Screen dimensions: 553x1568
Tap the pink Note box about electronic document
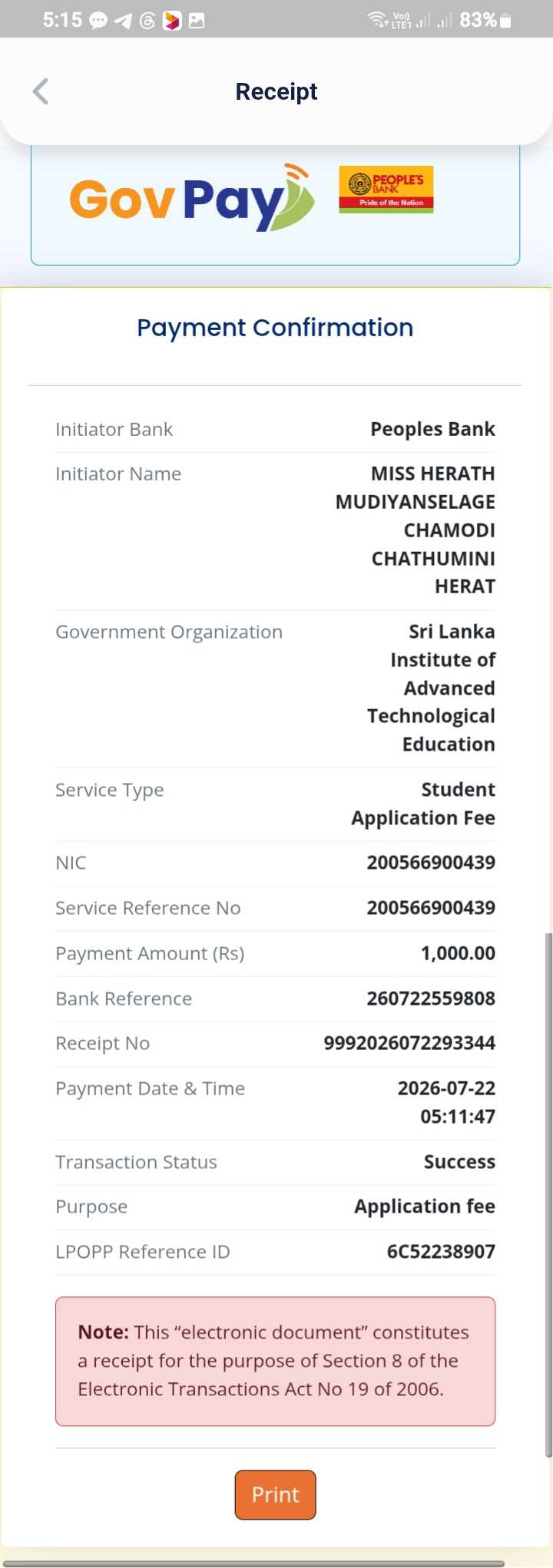(275, 1362)
